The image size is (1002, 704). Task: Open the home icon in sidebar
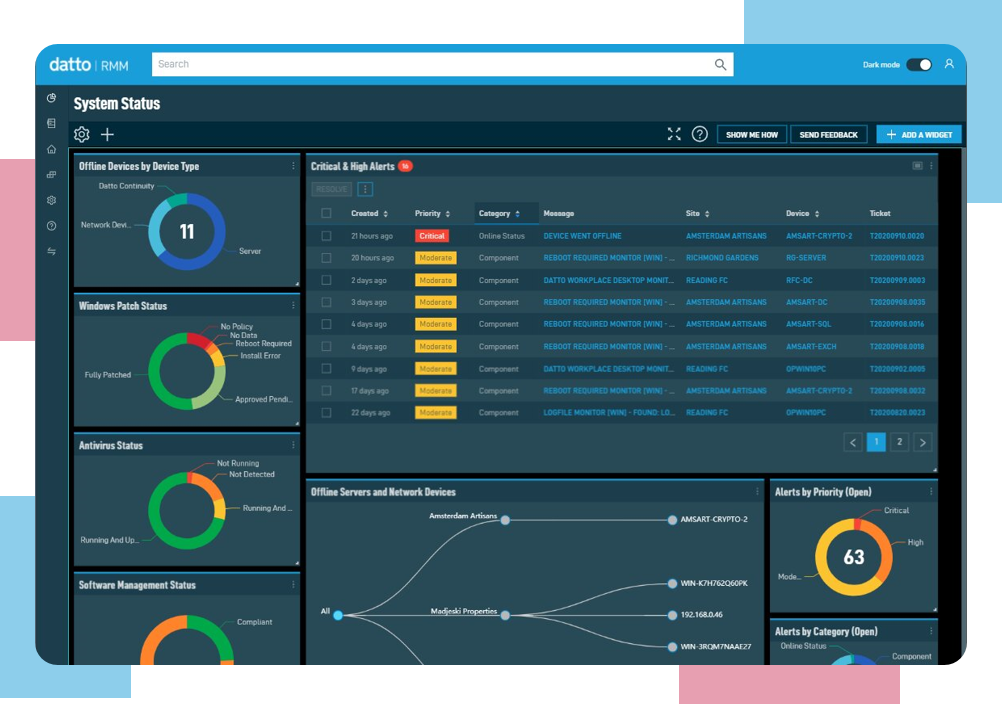pyautogui.click(x=51, y=149)
